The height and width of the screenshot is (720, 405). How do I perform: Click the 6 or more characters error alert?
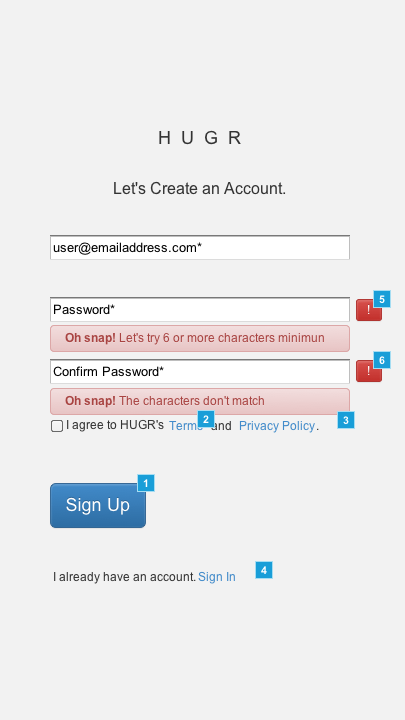click(200, 338)
